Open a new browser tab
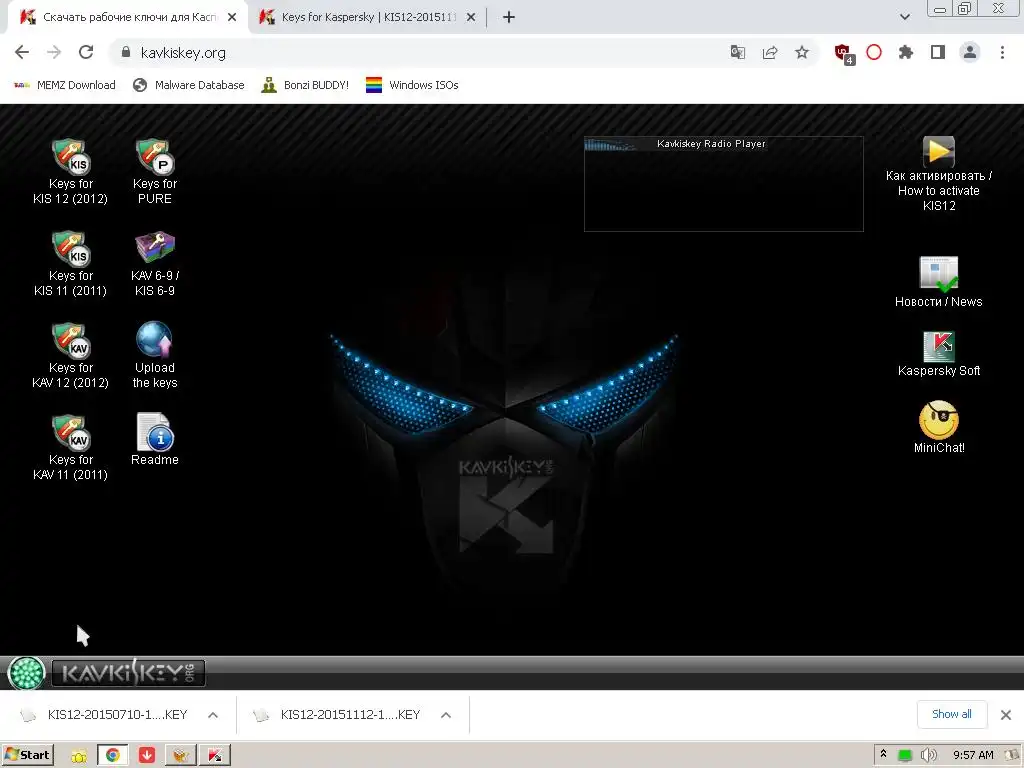 coord(509,17)
